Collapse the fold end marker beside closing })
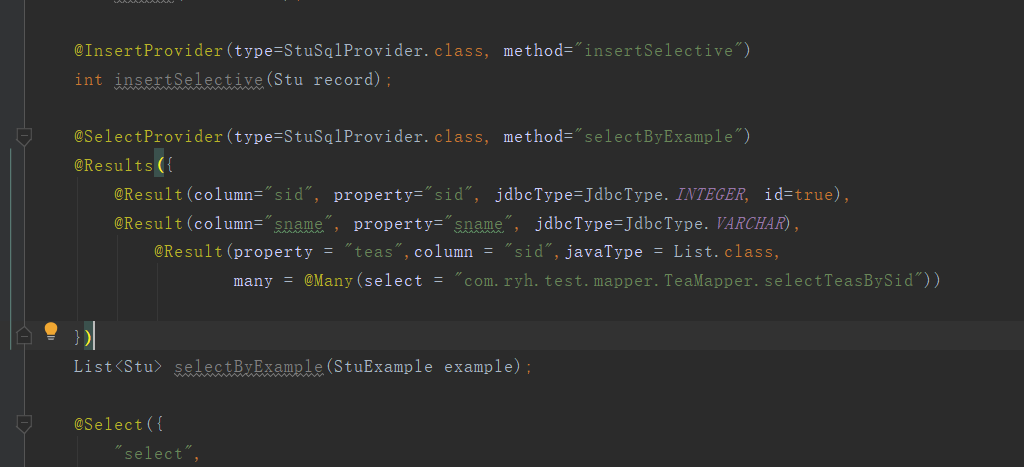This screenshot has width=1024, height=467. [x=24, y=336]
